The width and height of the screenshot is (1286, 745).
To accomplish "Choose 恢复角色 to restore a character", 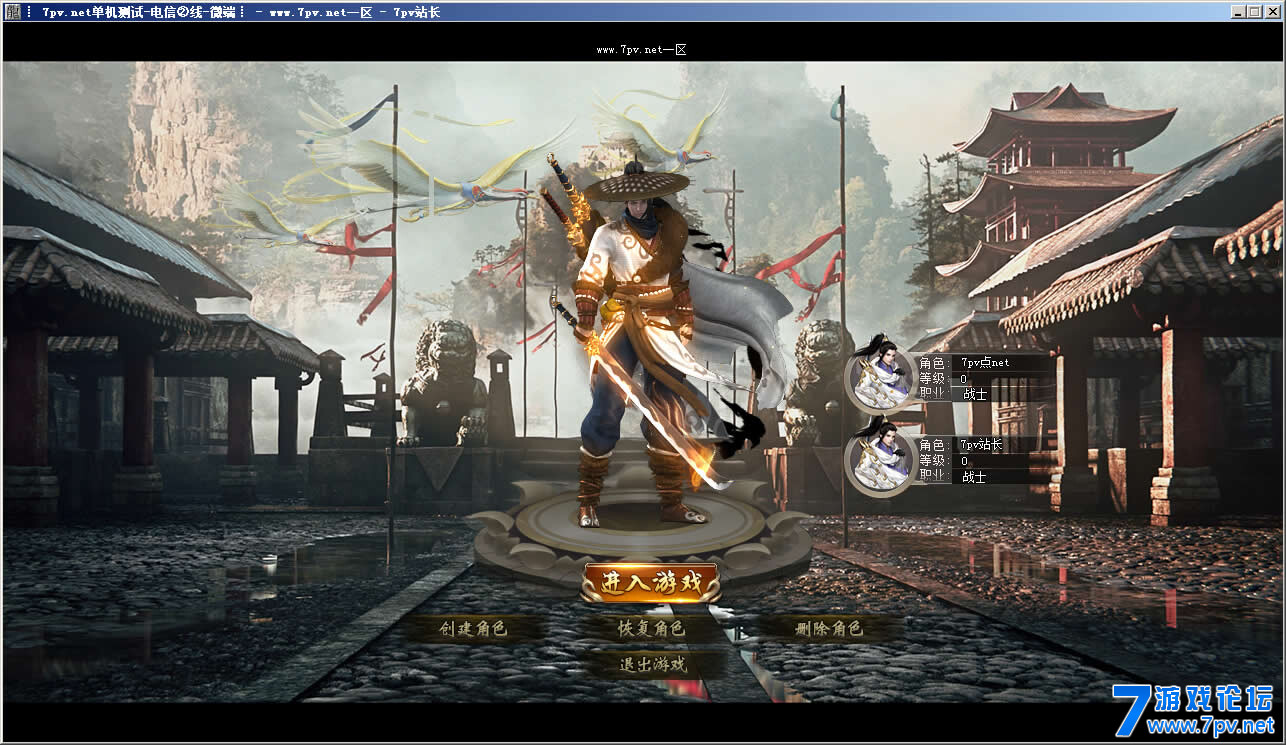I will (651, 629).
